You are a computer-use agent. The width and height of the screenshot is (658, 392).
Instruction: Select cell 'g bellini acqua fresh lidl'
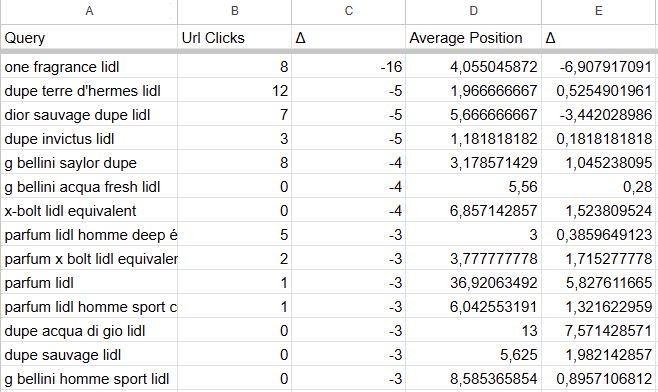click(89, 186)
